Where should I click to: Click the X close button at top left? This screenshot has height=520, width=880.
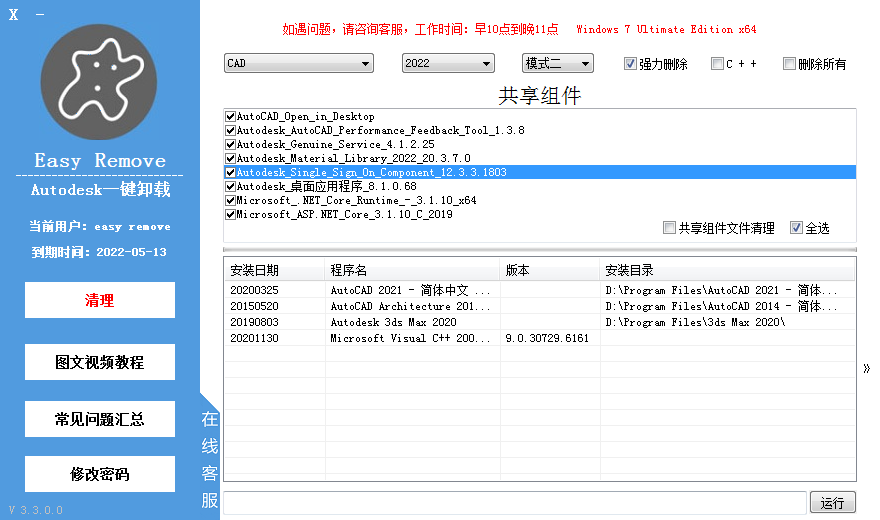click(x=13, y=15)
